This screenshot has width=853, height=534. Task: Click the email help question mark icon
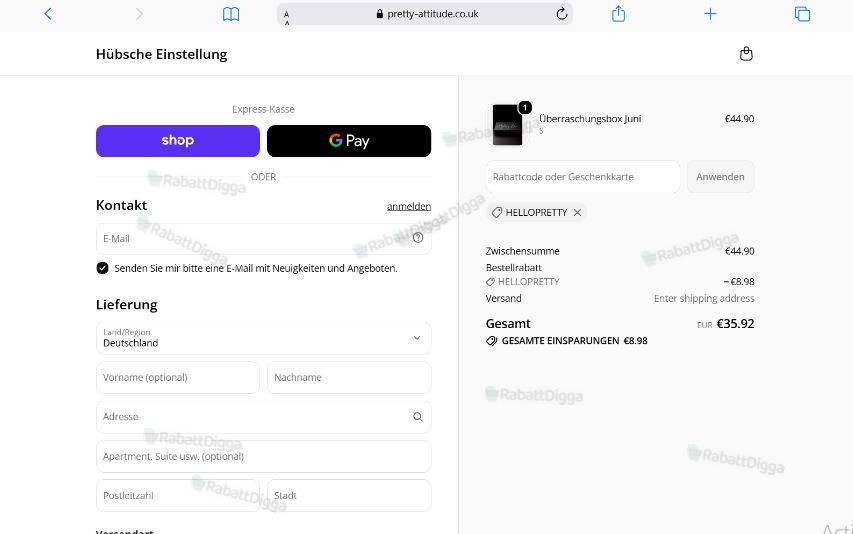click(x=418, y=238)
